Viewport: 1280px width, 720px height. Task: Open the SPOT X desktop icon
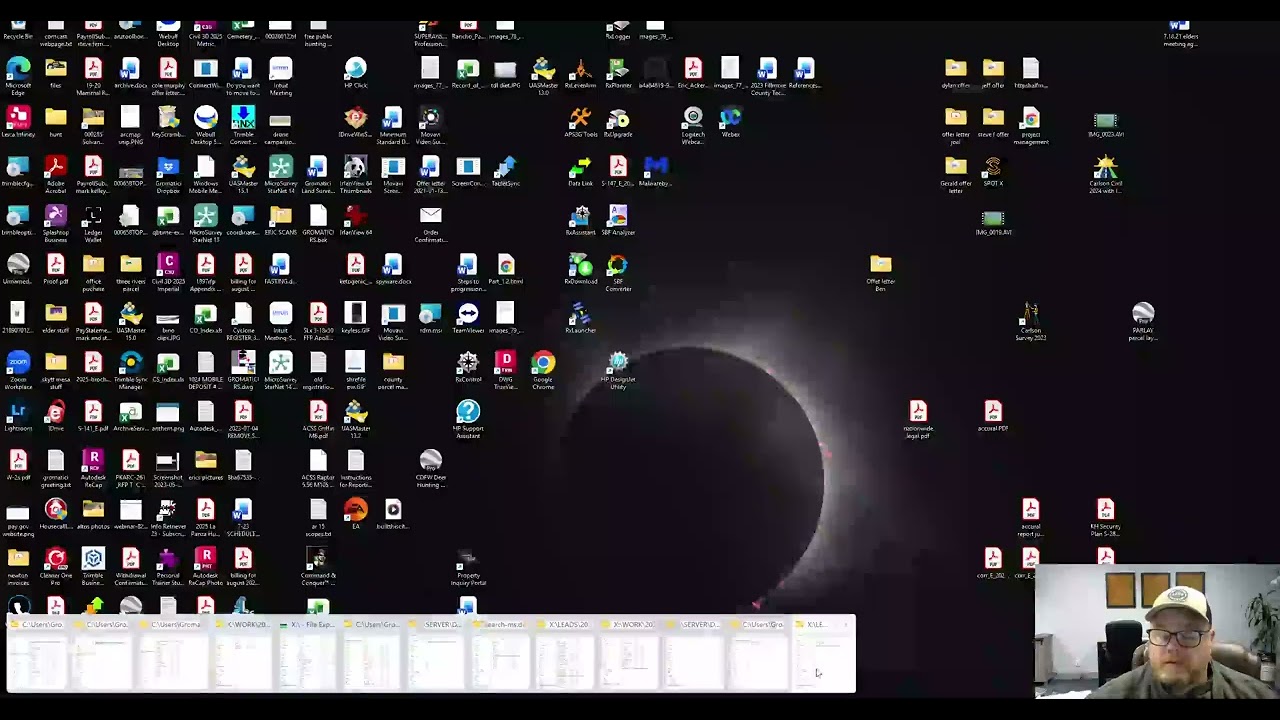click(993, 168)
